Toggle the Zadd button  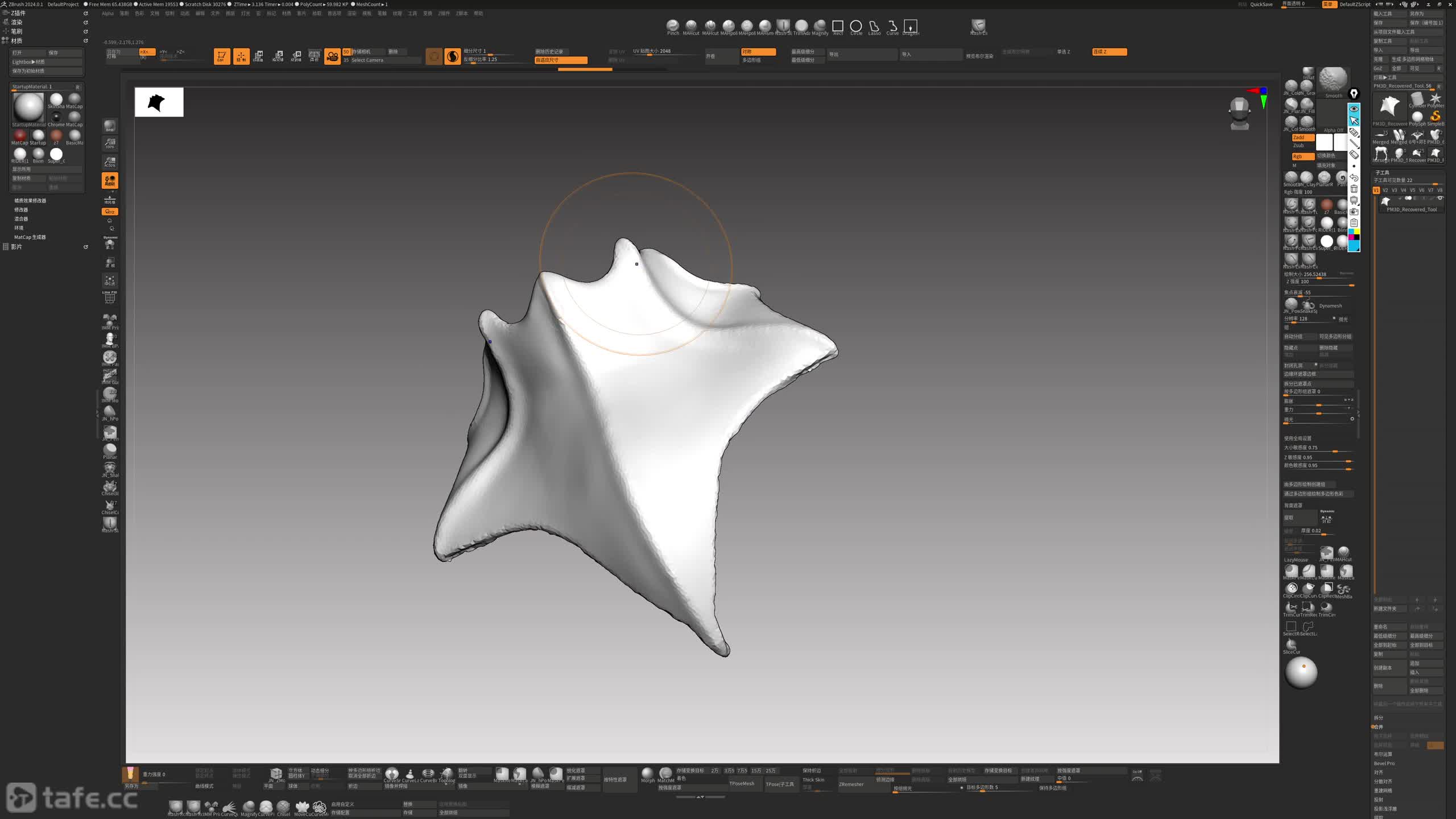click(x=1302, y=138)
